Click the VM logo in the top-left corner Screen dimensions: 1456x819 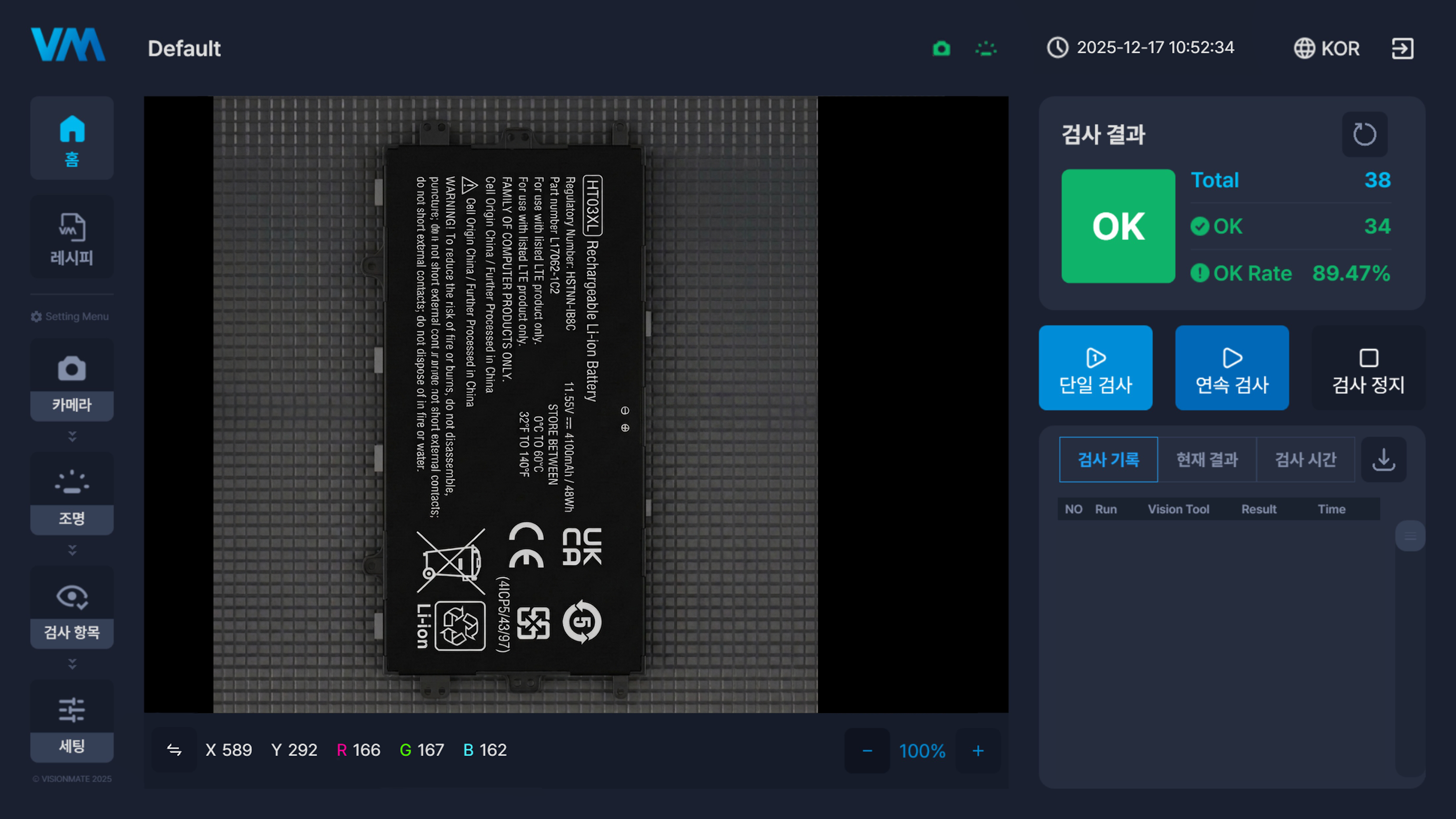68,44
